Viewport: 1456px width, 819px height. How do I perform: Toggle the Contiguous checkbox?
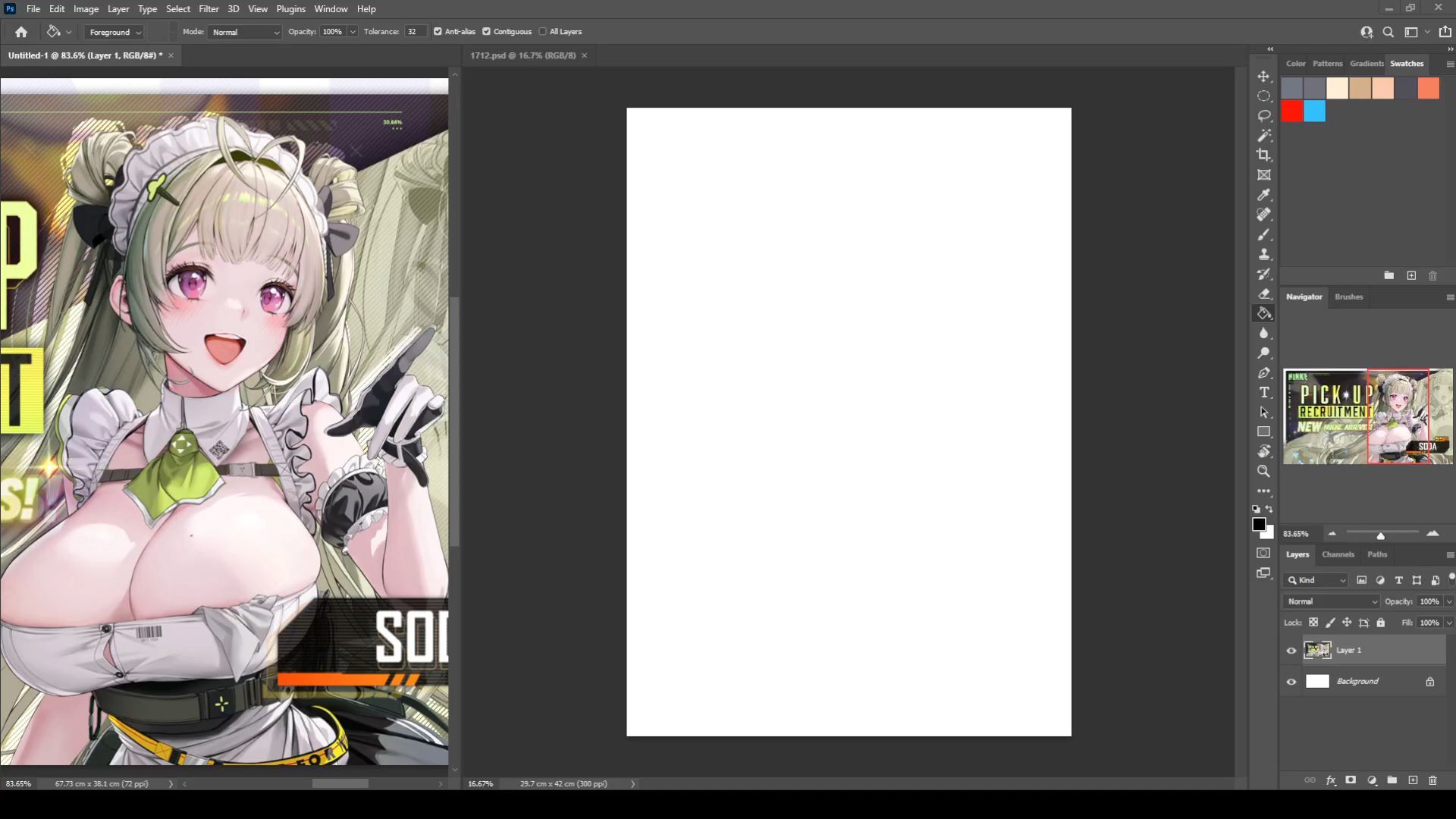(486, 32)
